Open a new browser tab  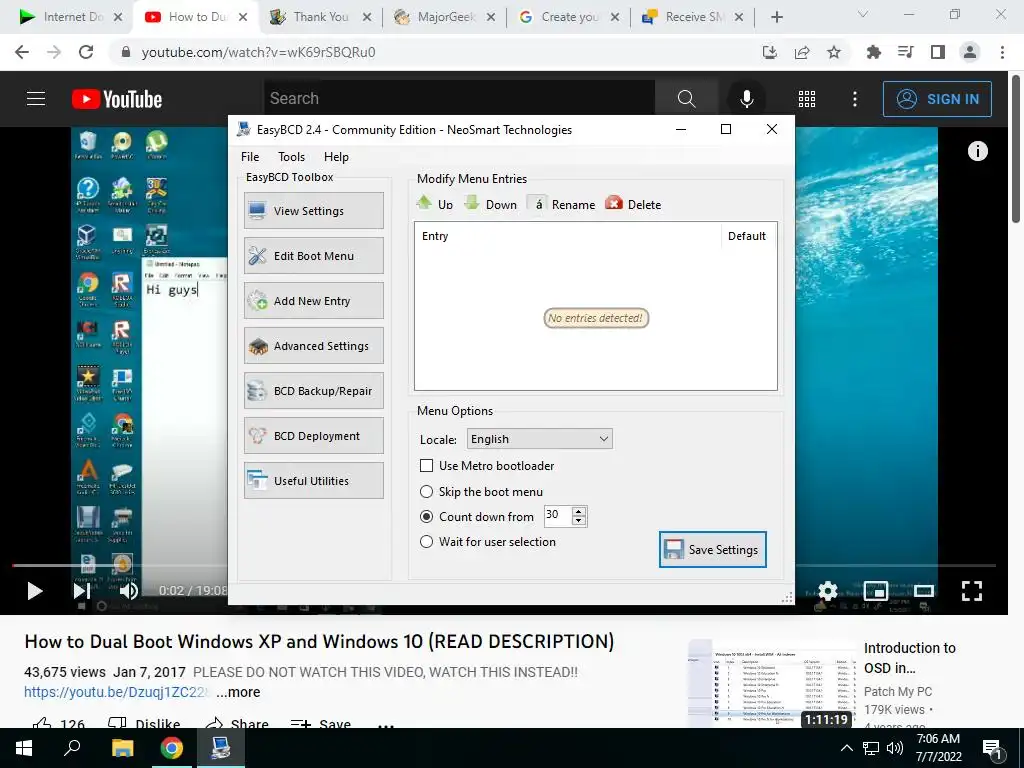[x=776, y=17]
